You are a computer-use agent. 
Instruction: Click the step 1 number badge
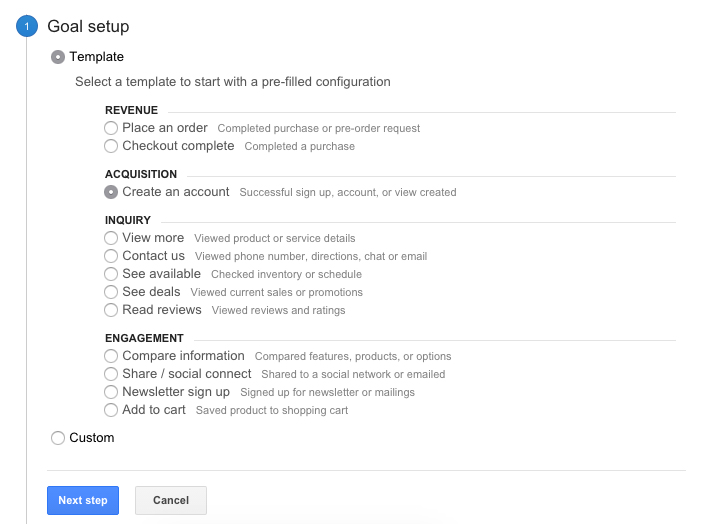click(x=26, y=27)
